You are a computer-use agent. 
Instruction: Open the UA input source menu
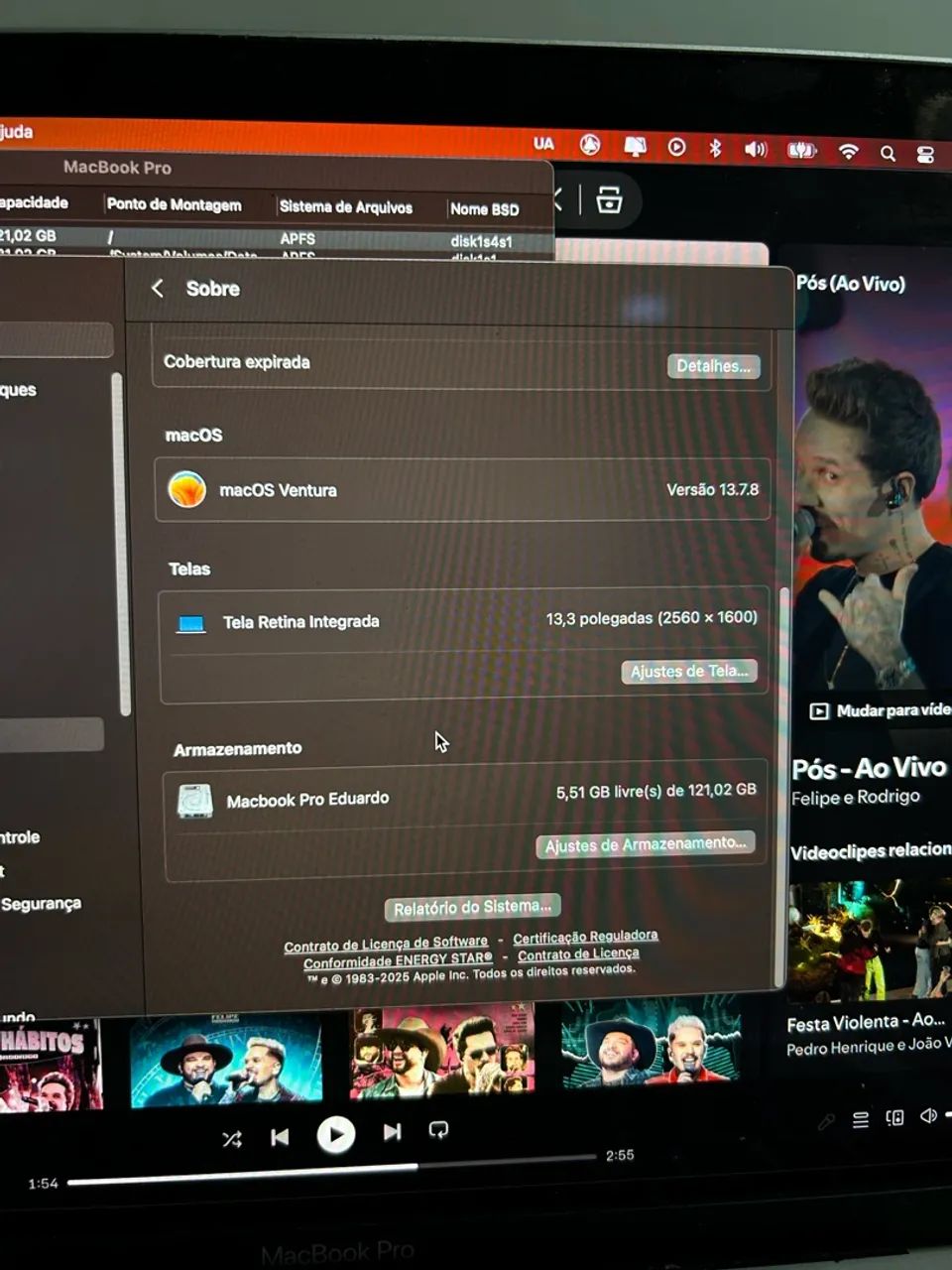(x=543, y=143)
